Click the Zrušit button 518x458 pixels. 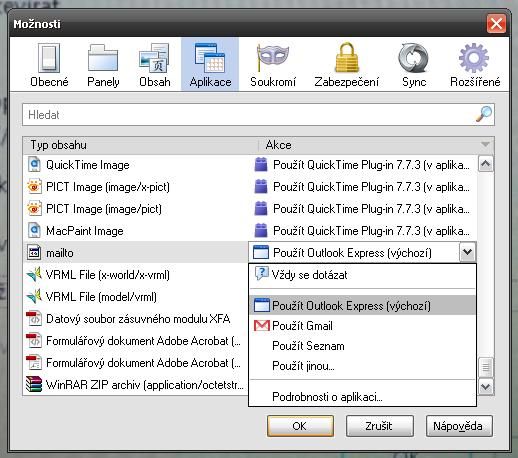(379, 426)
